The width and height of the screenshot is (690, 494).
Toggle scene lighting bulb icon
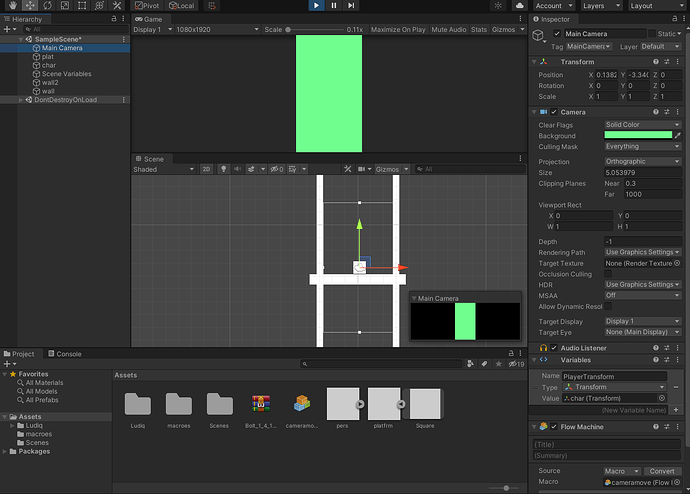click(223, 170)
